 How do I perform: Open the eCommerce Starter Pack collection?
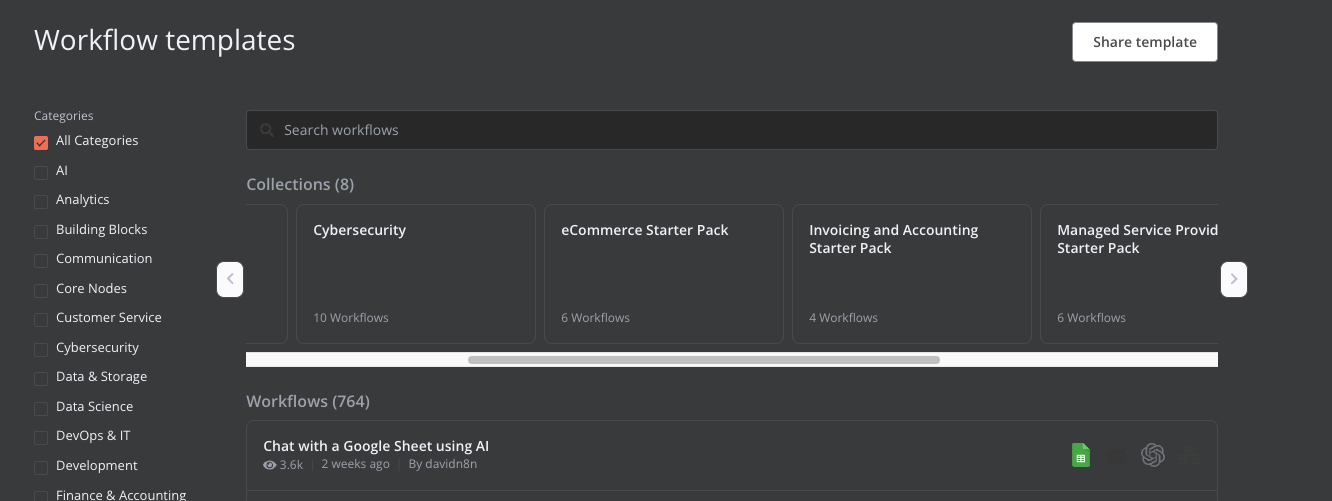664,274
